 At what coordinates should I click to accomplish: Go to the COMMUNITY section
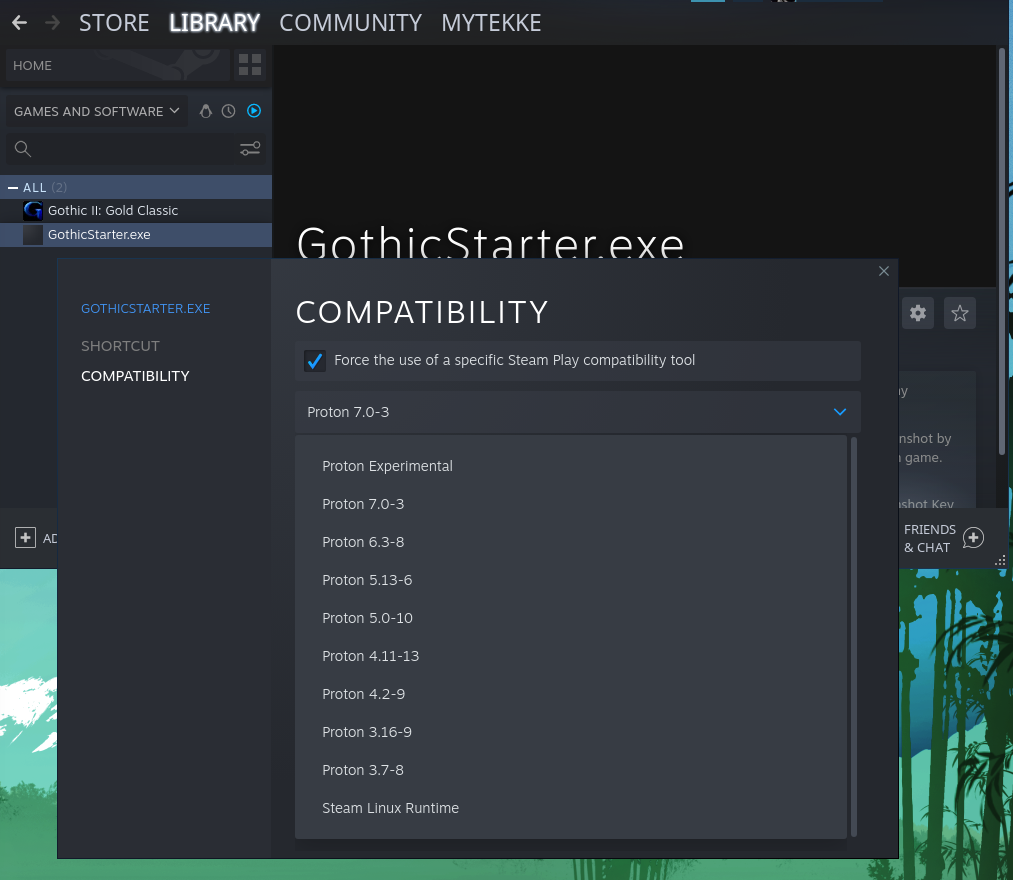pos(350,22)
